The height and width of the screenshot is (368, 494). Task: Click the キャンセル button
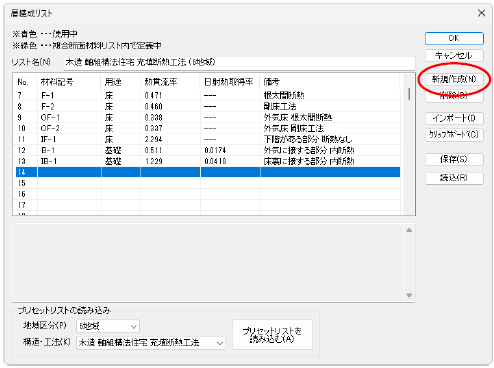coord(454,55)
